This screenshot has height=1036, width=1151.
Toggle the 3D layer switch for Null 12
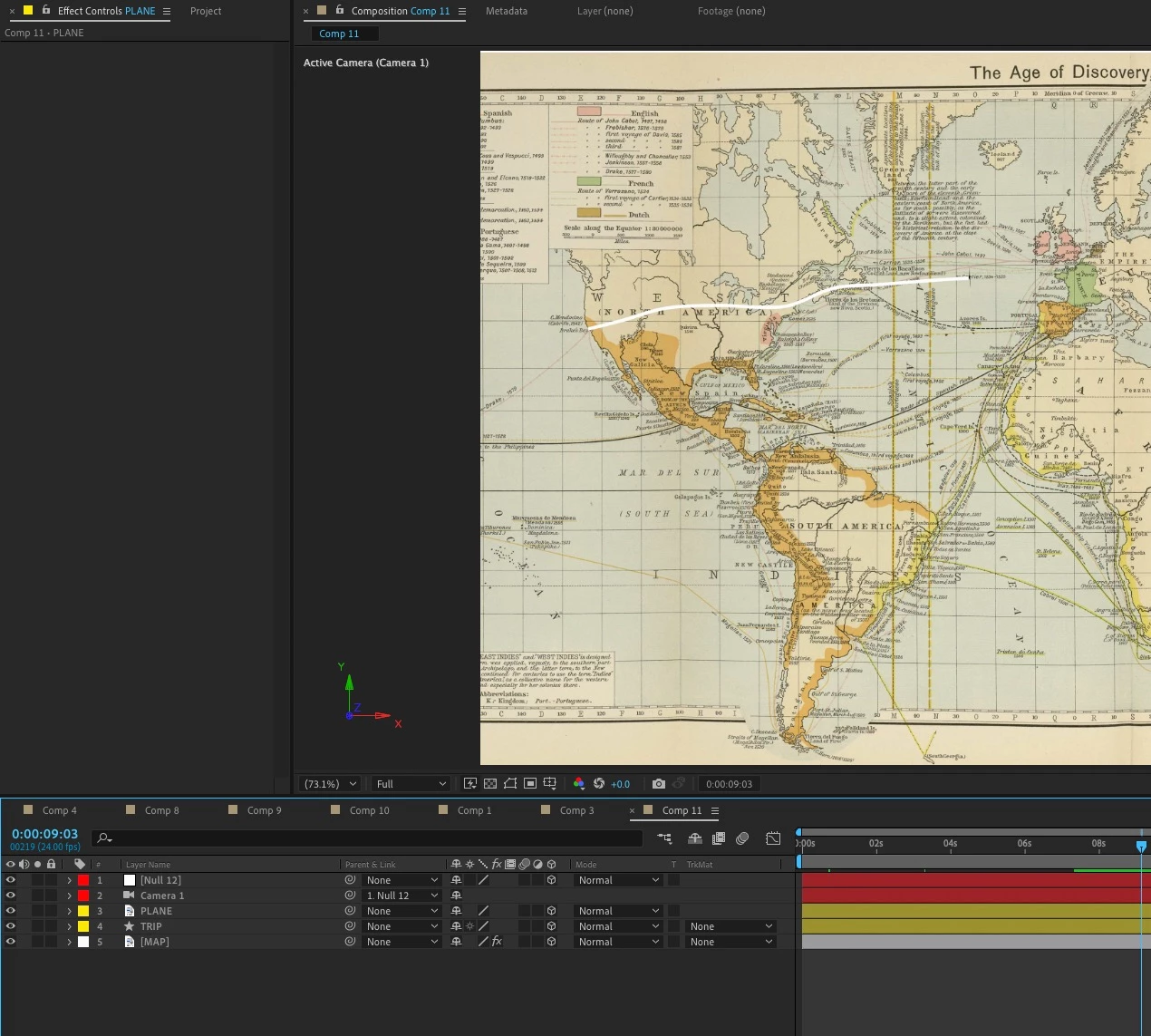click(551, 880)
